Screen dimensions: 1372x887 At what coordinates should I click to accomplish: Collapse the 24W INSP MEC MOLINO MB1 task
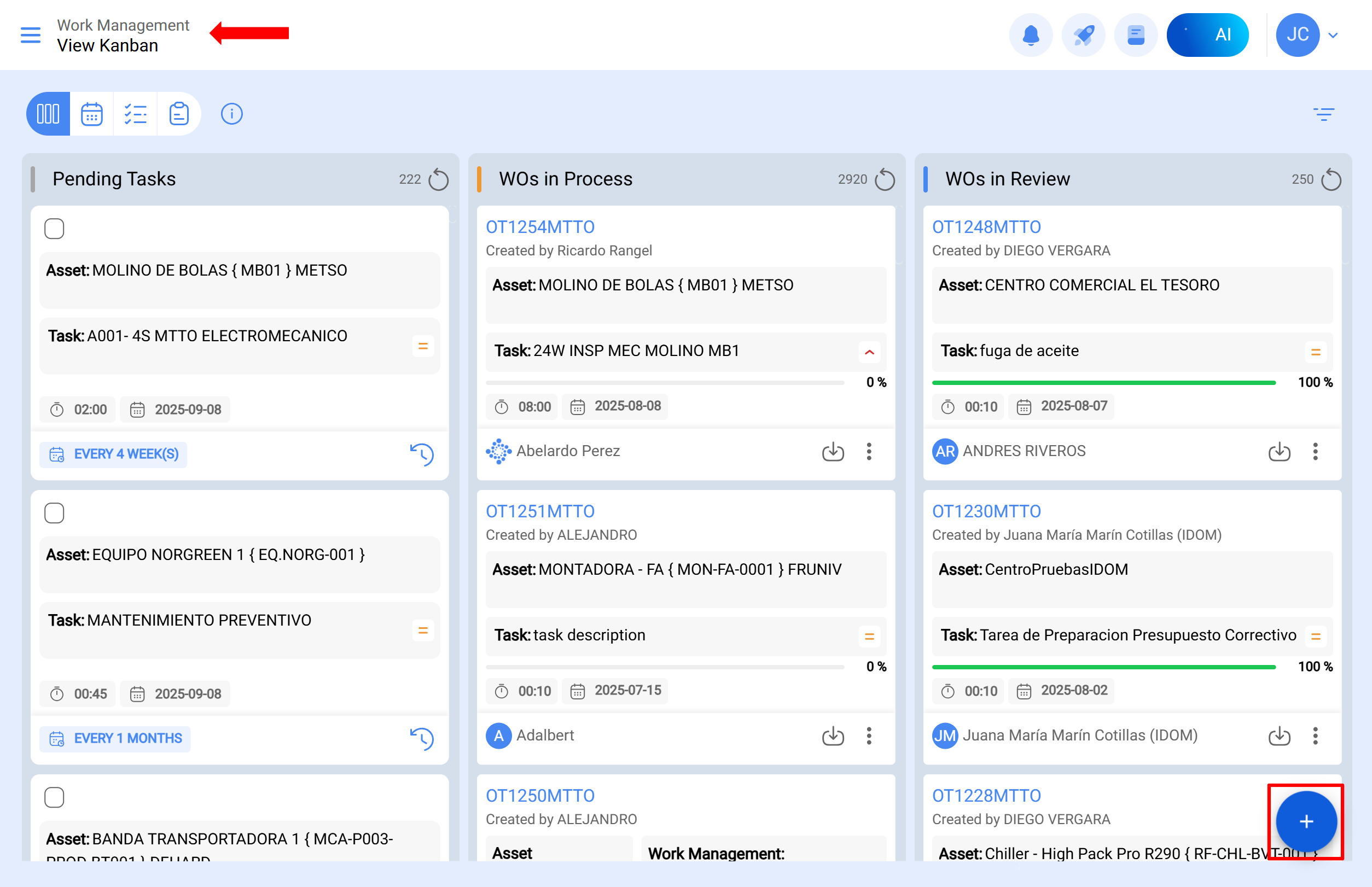click(869, 351)
